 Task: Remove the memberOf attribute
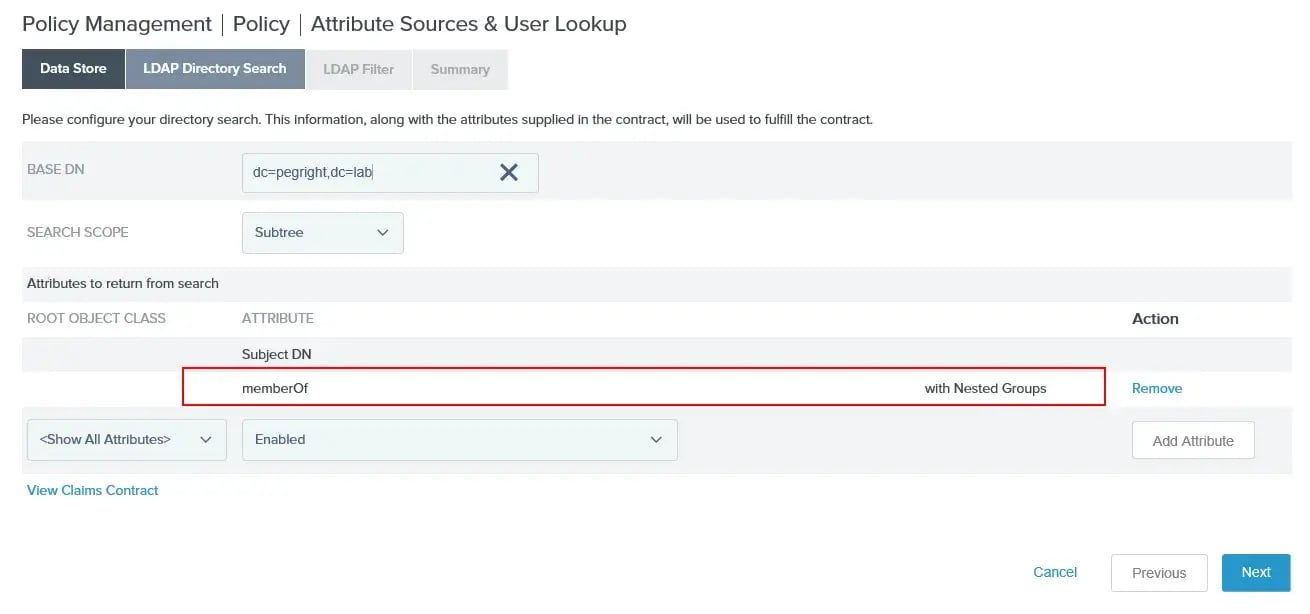pos(1156,387)
